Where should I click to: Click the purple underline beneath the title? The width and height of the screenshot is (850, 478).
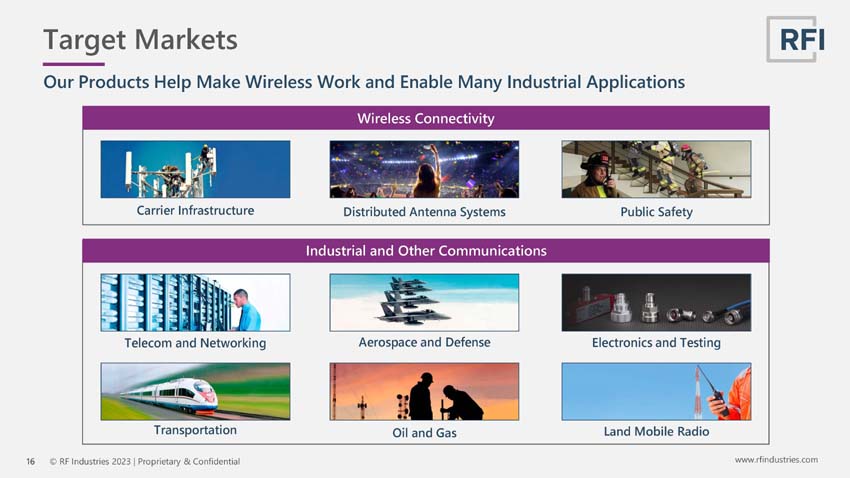(x=74, y=64)
